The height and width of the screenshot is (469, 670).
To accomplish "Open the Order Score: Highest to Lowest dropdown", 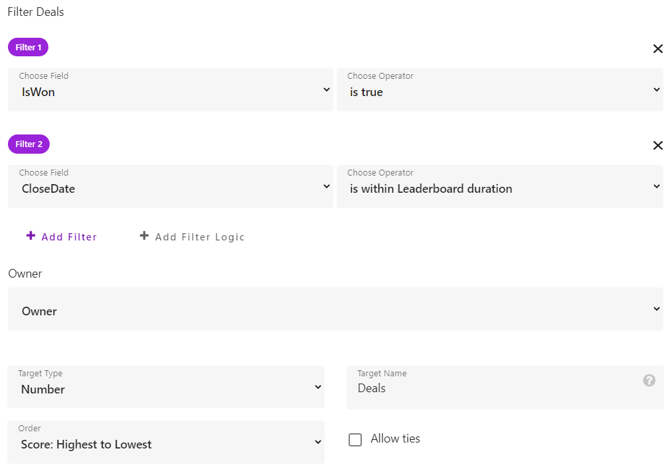I will point(166,442).
